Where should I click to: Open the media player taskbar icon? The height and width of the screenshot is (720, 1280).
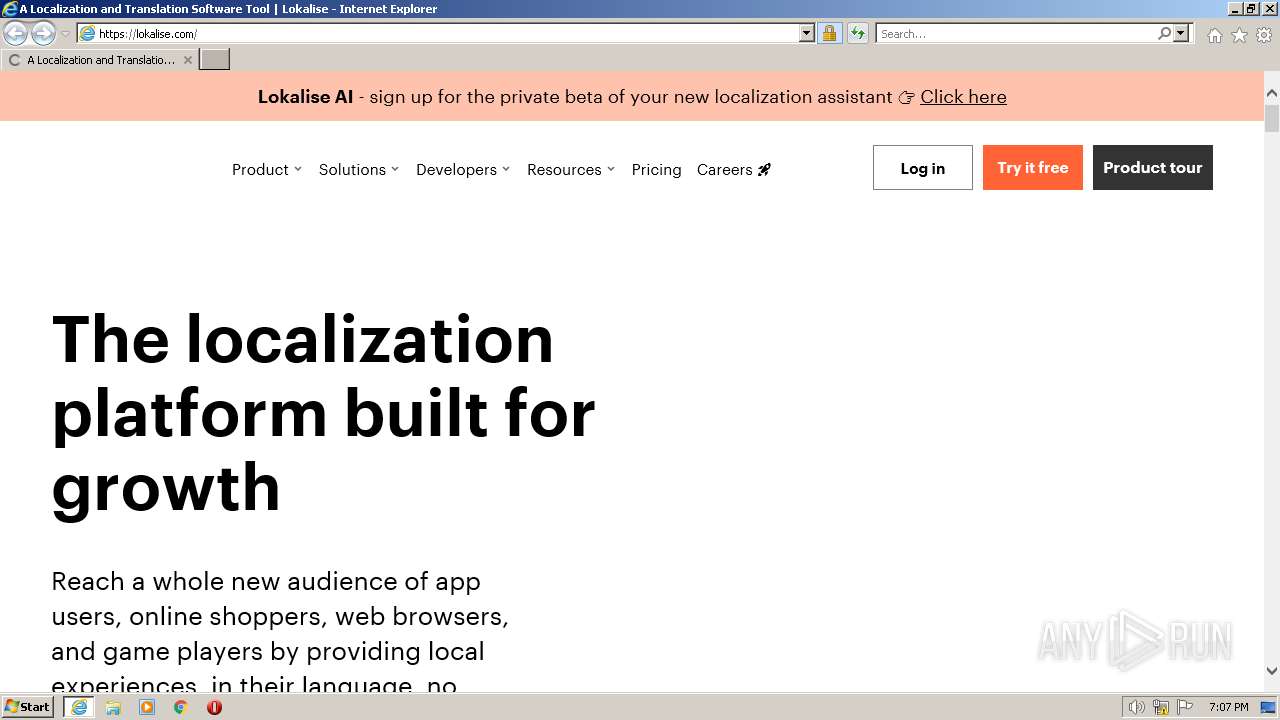point(147,707)
